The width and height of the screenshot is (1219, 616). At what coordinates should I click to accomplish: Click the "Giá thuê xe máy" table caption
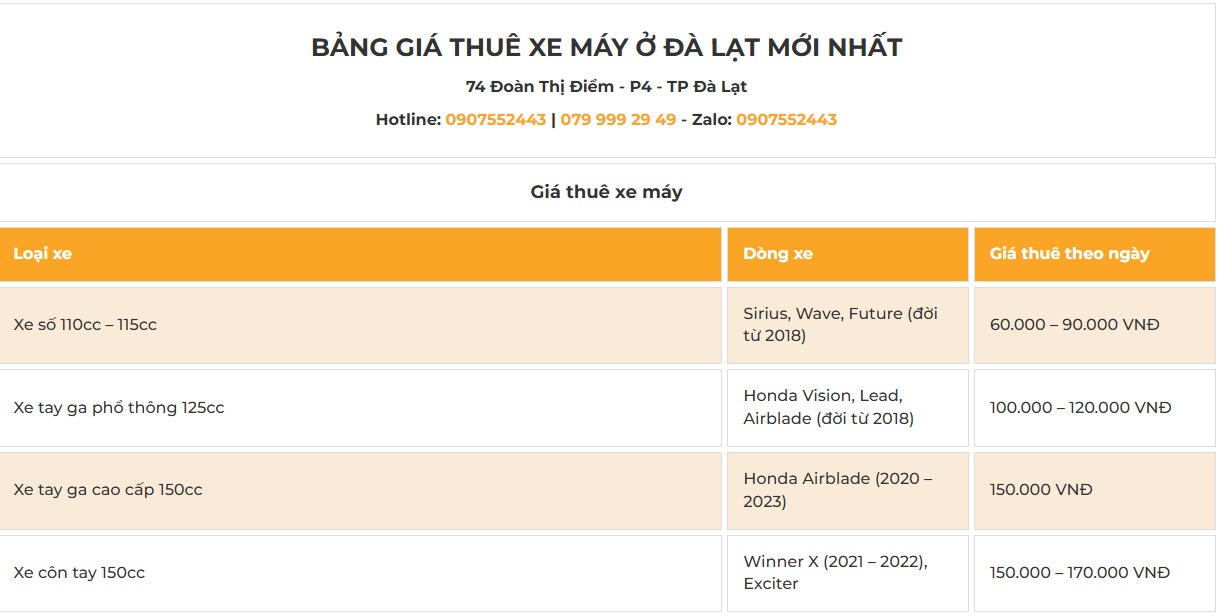pos(606,192)
